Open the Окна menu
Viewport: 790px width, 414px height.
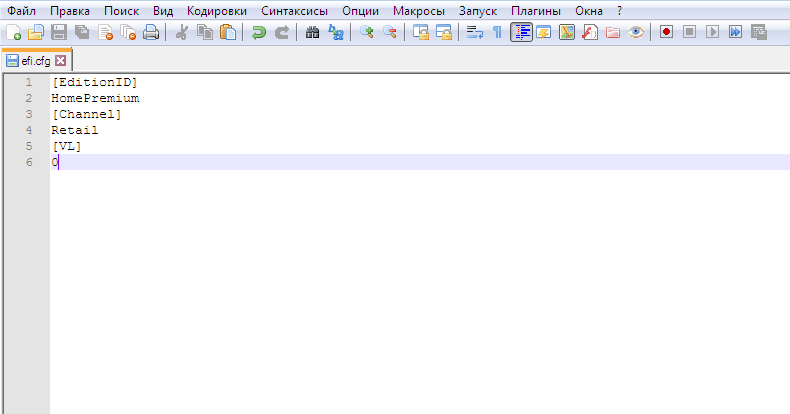589,11
